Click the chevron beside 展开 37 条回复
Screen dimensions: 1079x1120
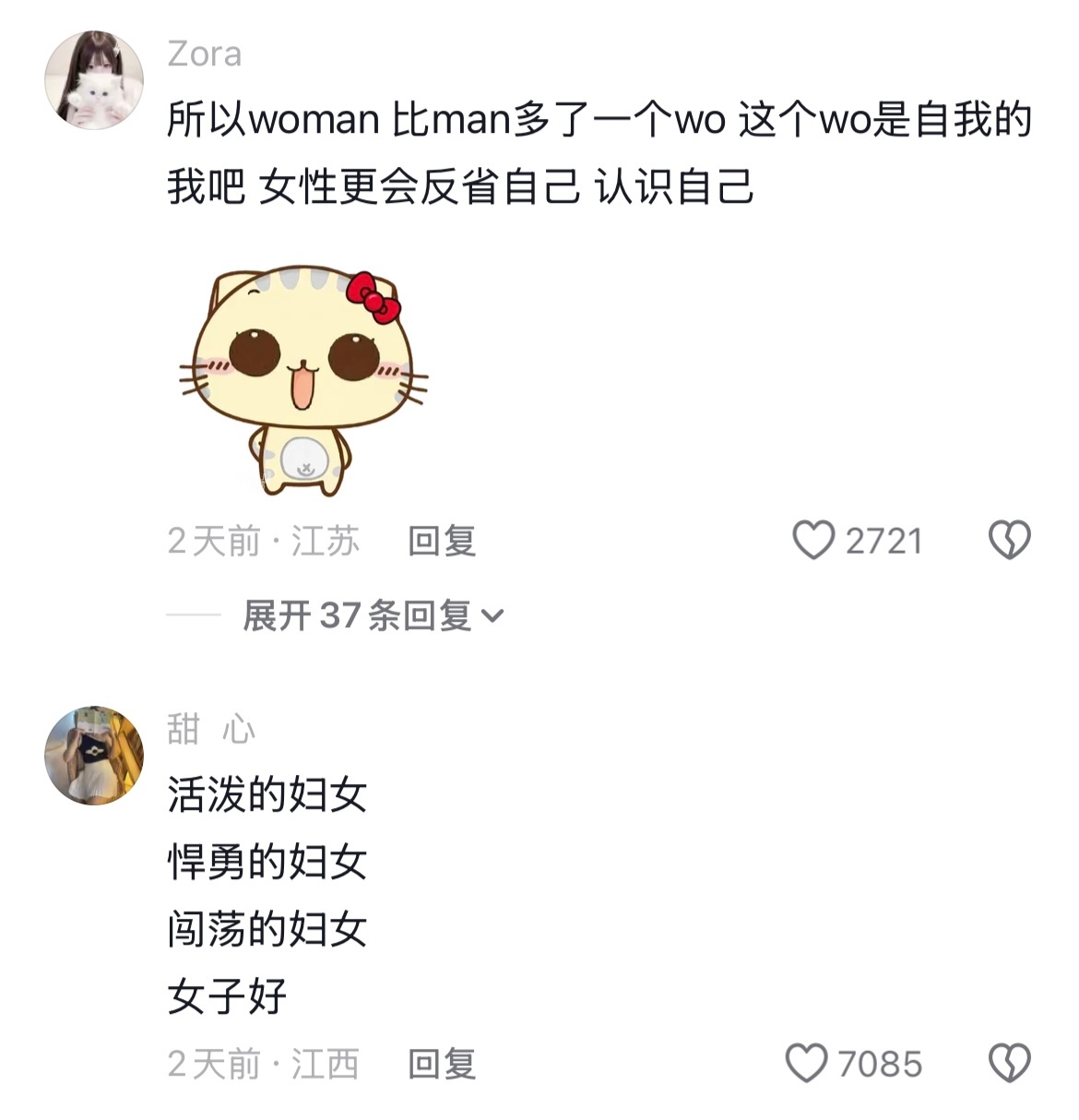click(x=493, y=616)
